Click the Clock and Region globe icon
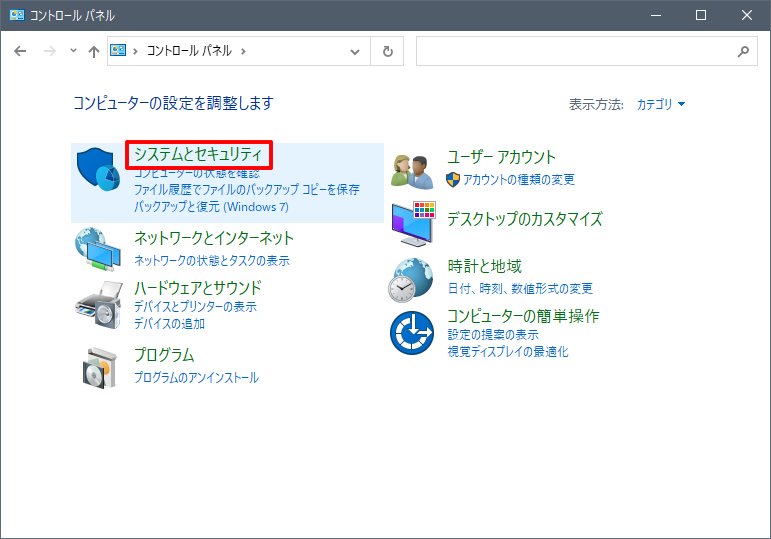 coord(411,280)
